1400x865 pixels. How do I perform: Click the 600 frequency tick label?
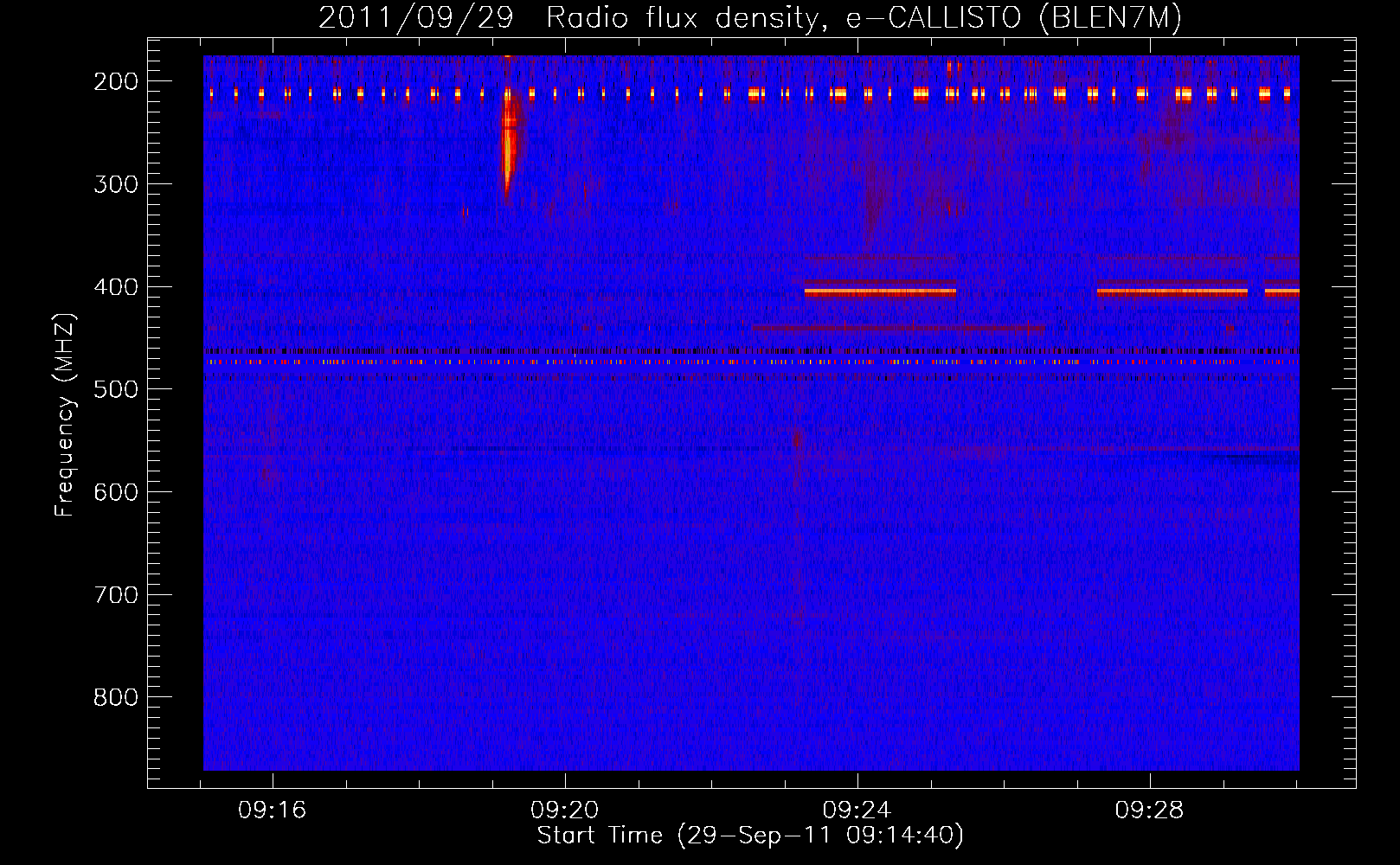click(x=116, y=492)
